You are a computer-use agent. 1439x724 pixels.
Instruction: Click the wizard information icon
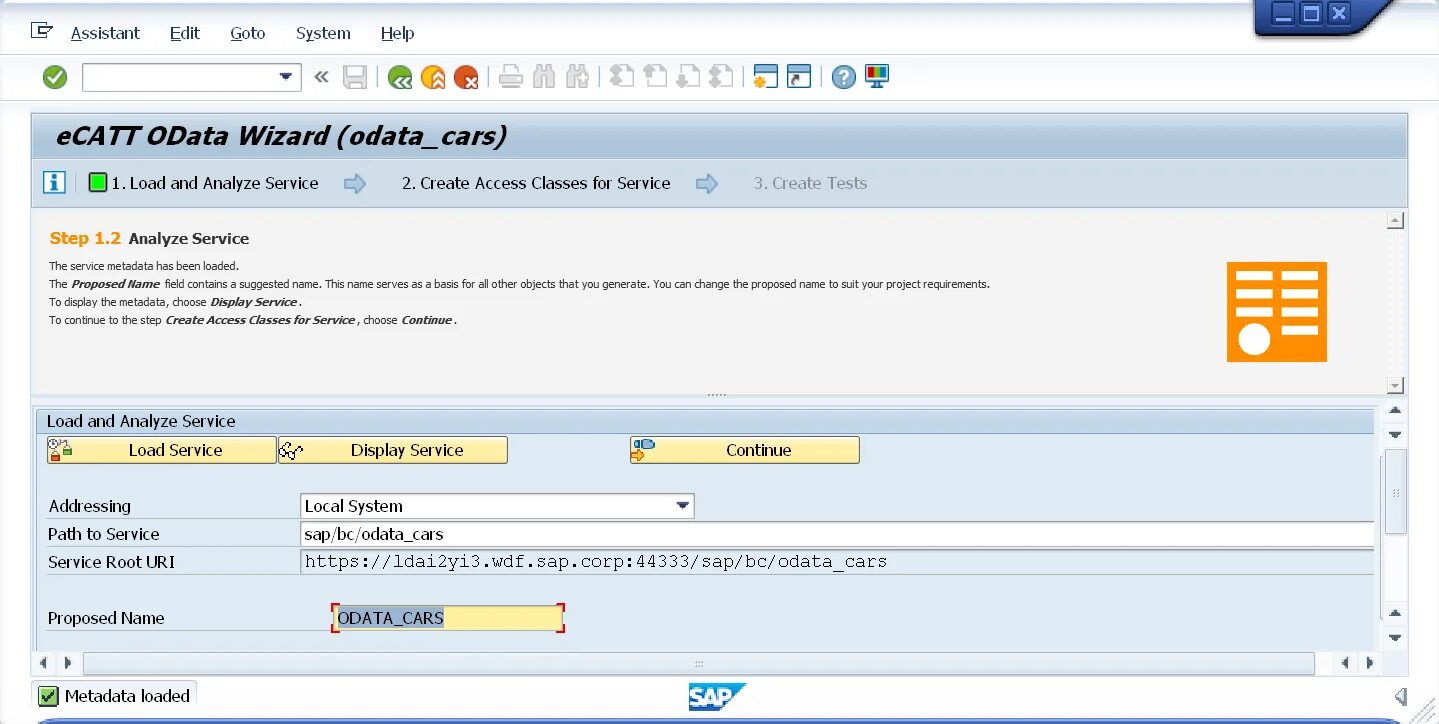coord(54,183)
